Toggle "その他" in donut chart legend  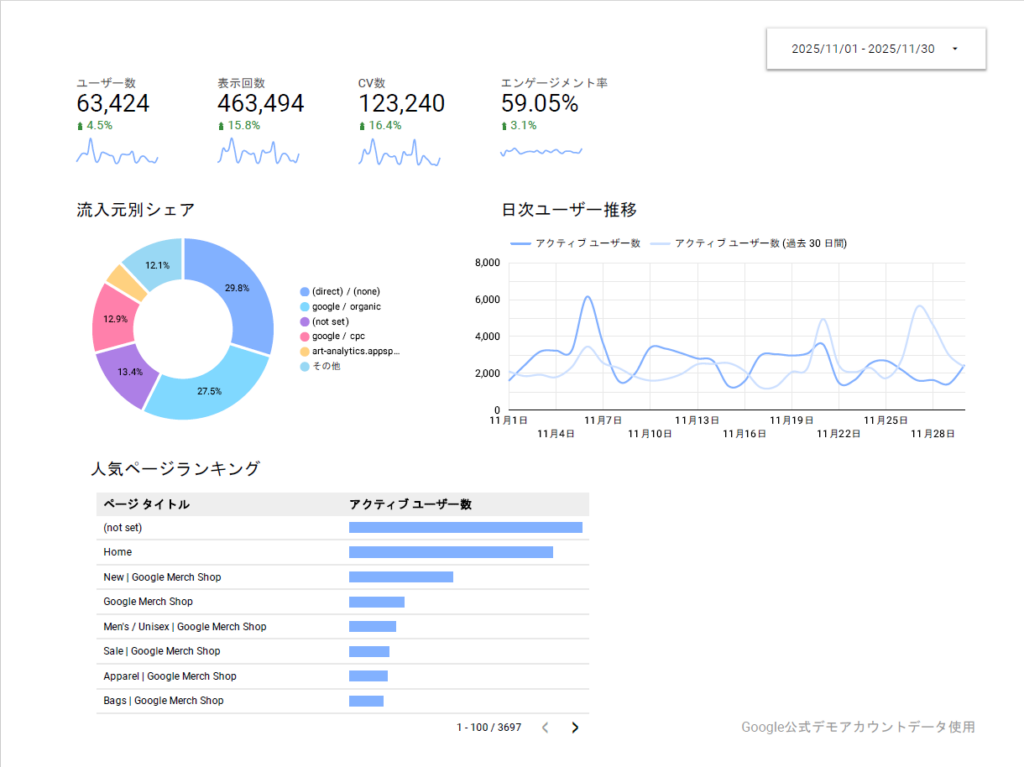[325, 366]
